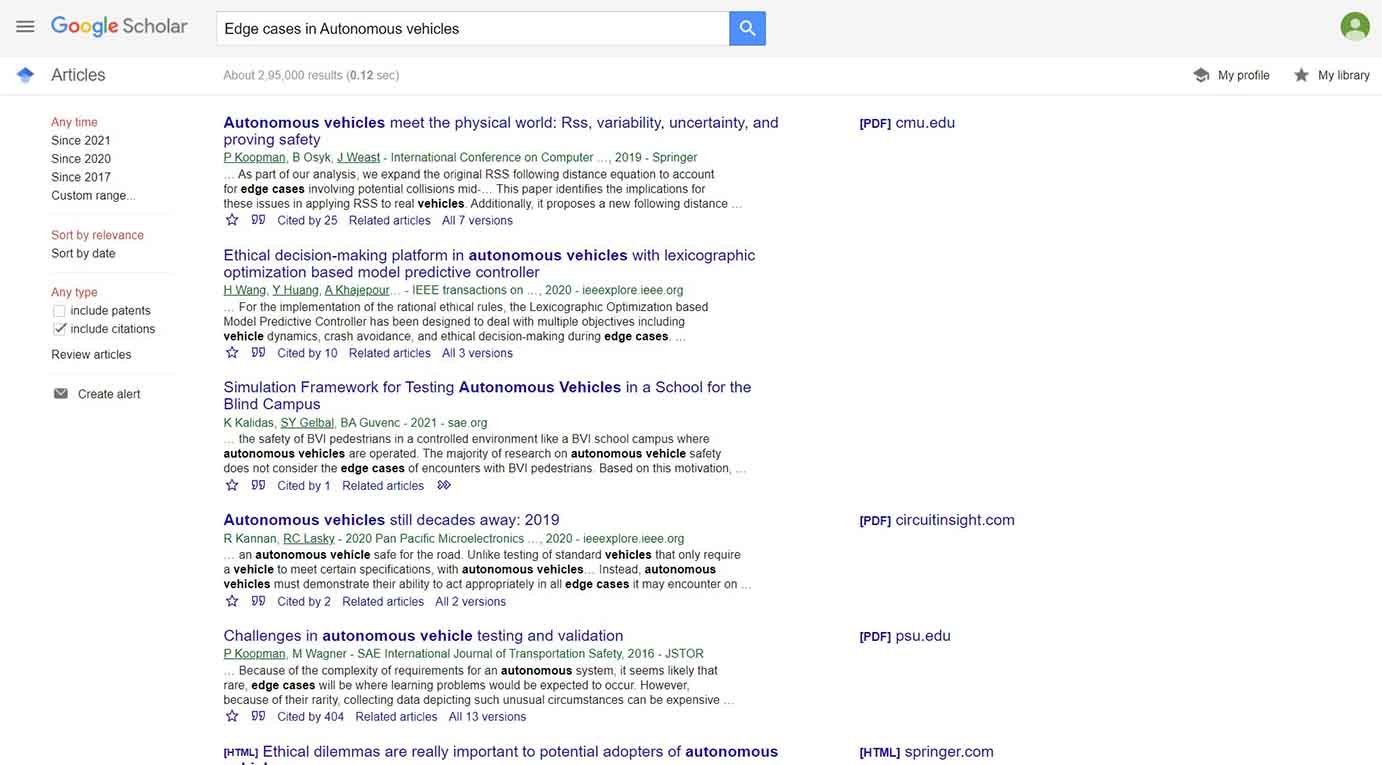Cite the Simulation Framework article
Image resolution: width=1382 pixels, height=765 pixels.
(258, 485)
